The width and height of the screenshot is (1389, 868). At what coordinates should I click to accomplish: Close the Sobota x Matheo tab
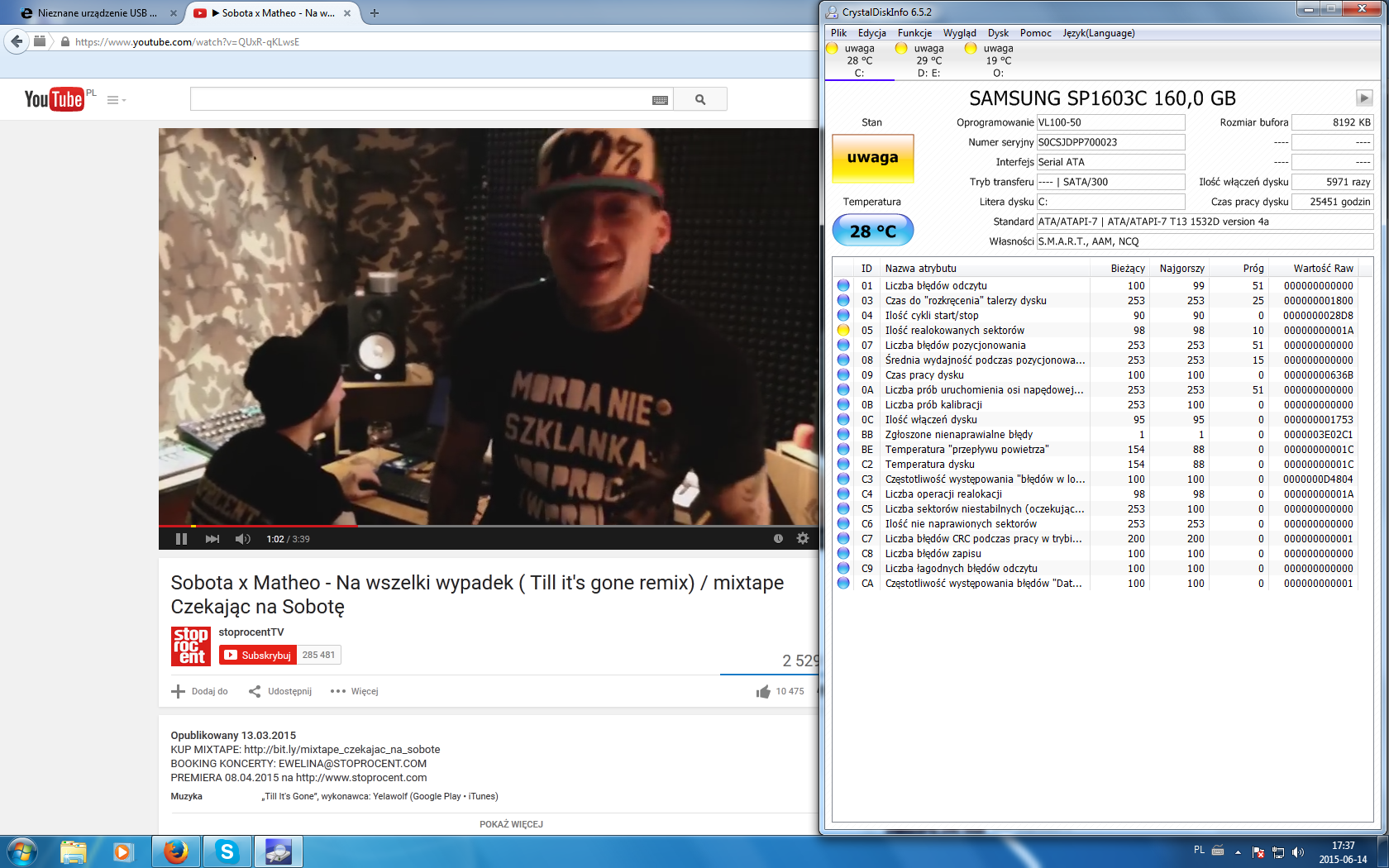coord(347,13)
